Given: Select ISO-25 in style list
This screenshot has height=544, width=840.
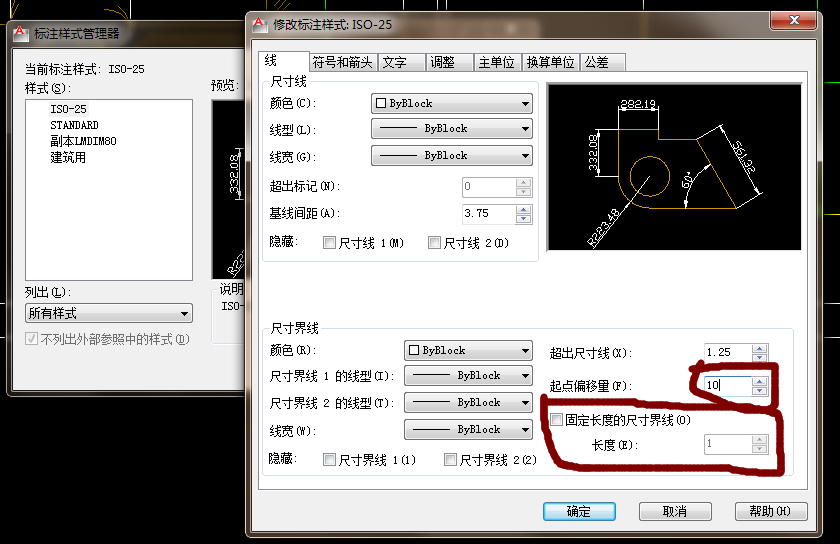Looking at the screenshot, I should pyautogui.click(x=68, y=109).
